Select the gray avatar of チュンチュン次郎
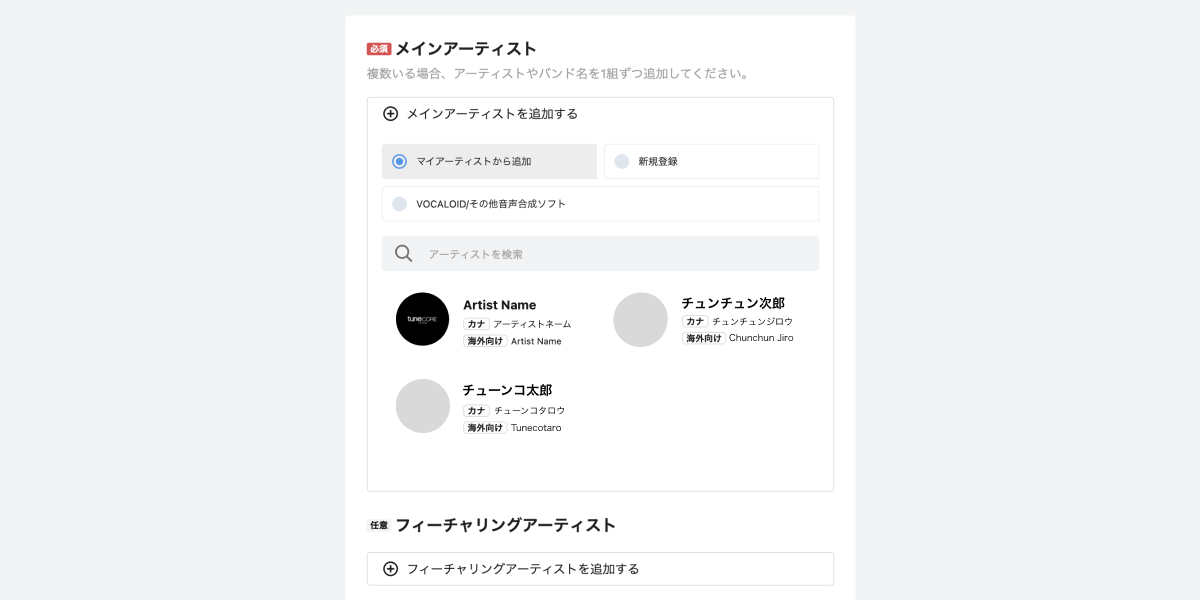 640,320
